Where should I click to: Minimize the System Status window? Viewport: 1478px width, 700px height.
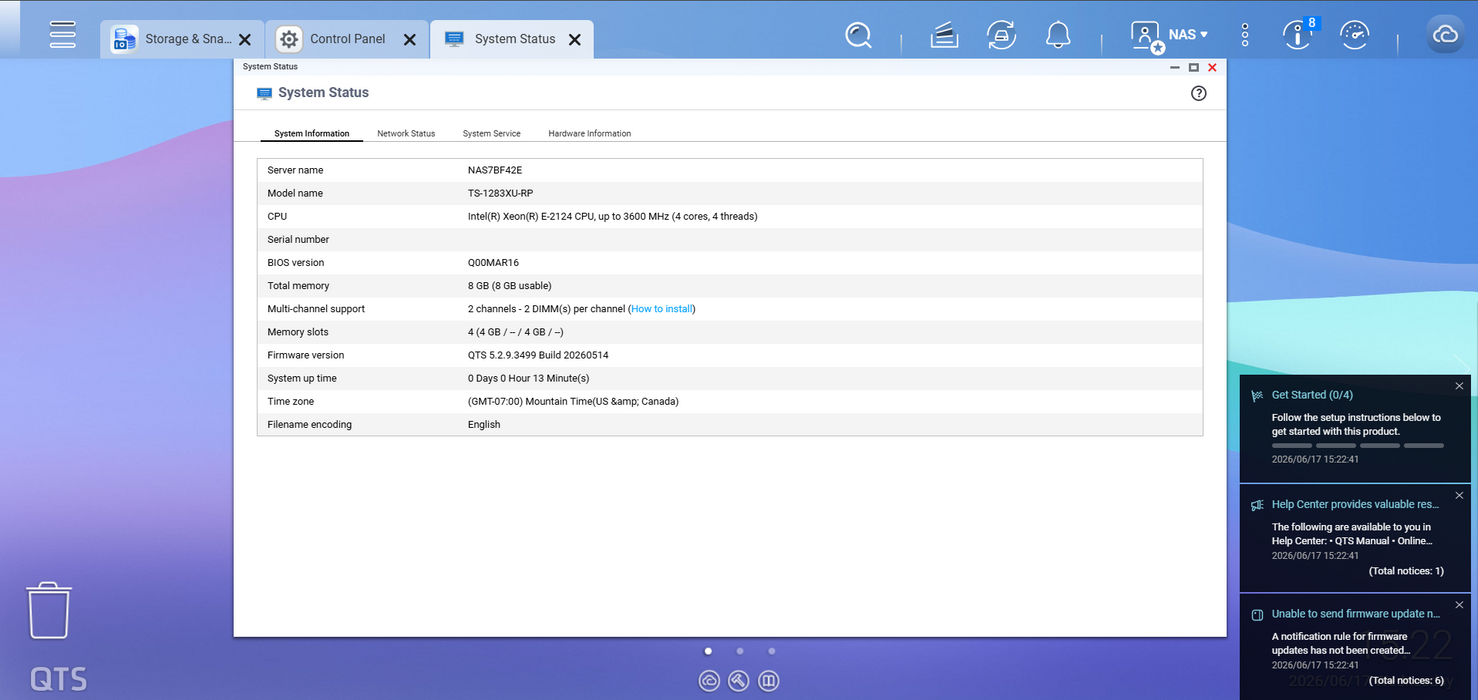[1175, 67]
